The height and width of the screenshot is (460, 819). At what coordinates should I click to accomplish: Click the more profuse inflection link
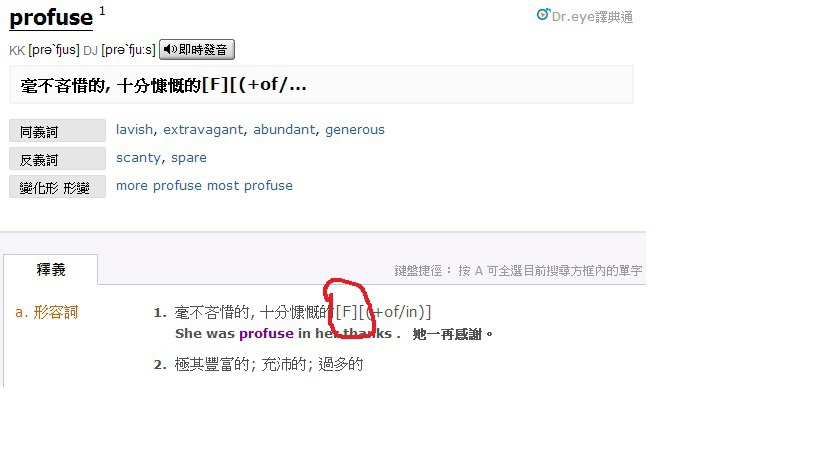pos(159,186)
